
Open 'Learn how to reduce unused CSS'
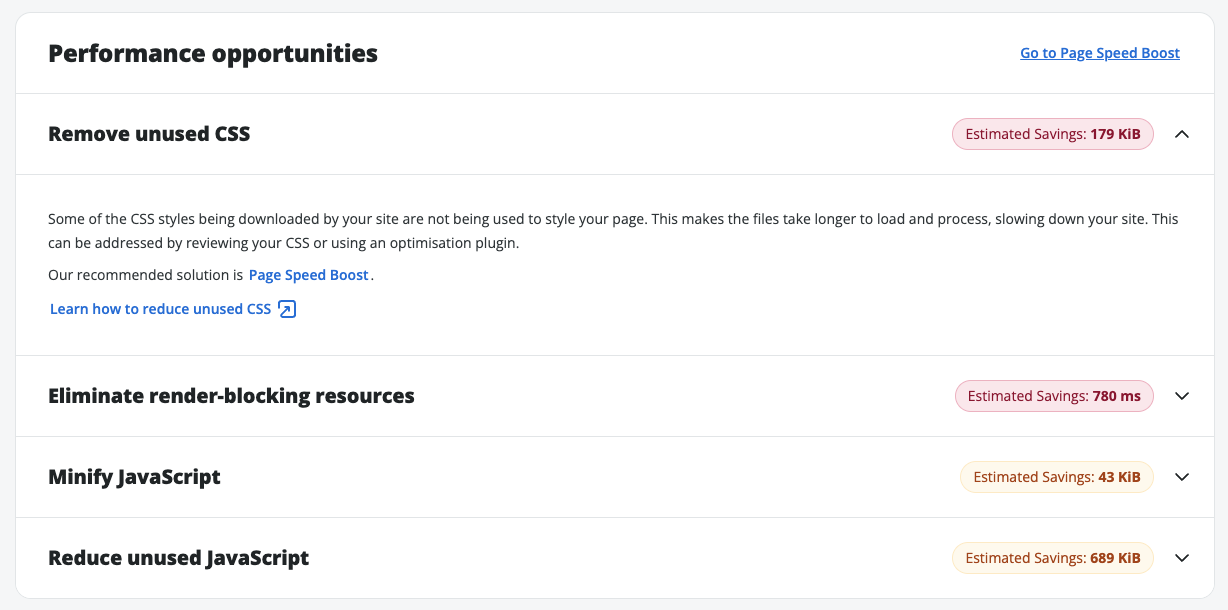[160, 309]
